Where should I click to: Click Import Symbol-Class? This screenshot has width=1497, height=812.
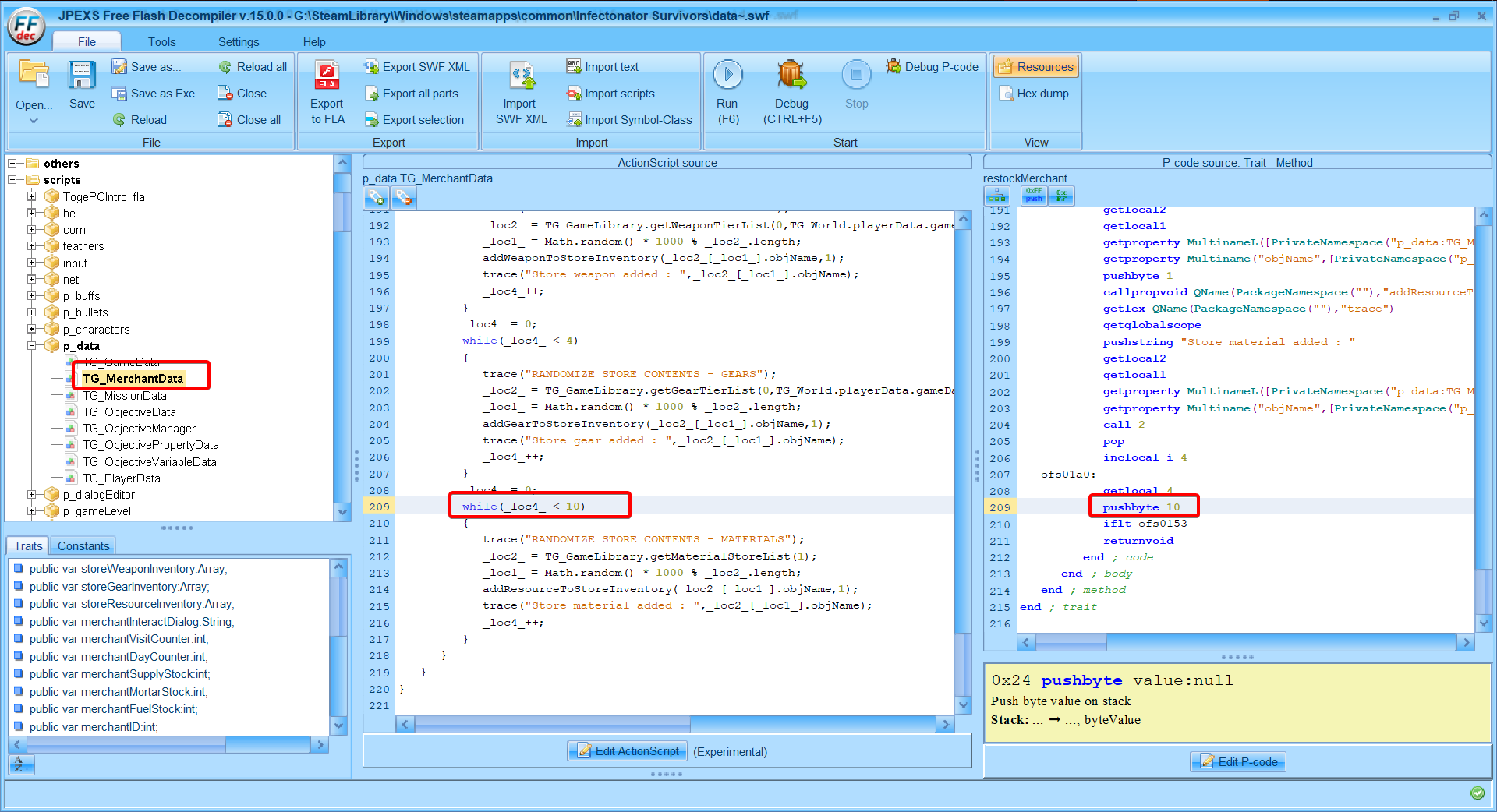(629, 120)
